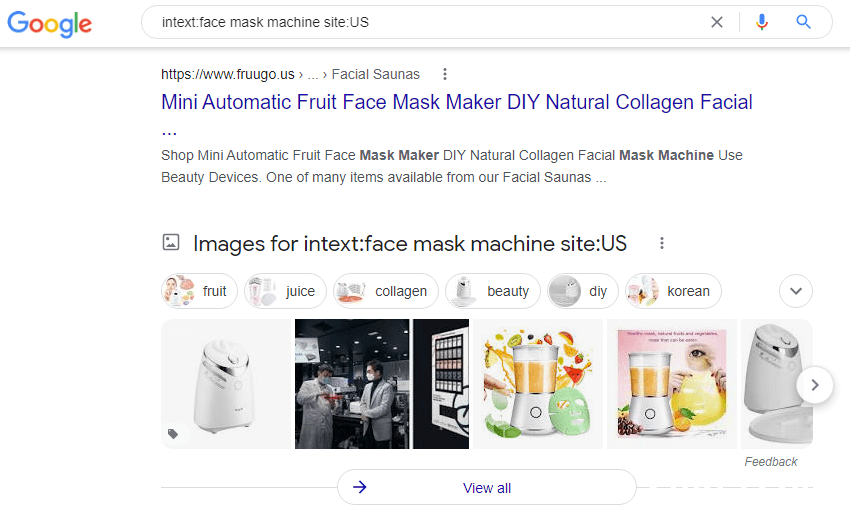Click the product tag icon on first image

(173, 434)
